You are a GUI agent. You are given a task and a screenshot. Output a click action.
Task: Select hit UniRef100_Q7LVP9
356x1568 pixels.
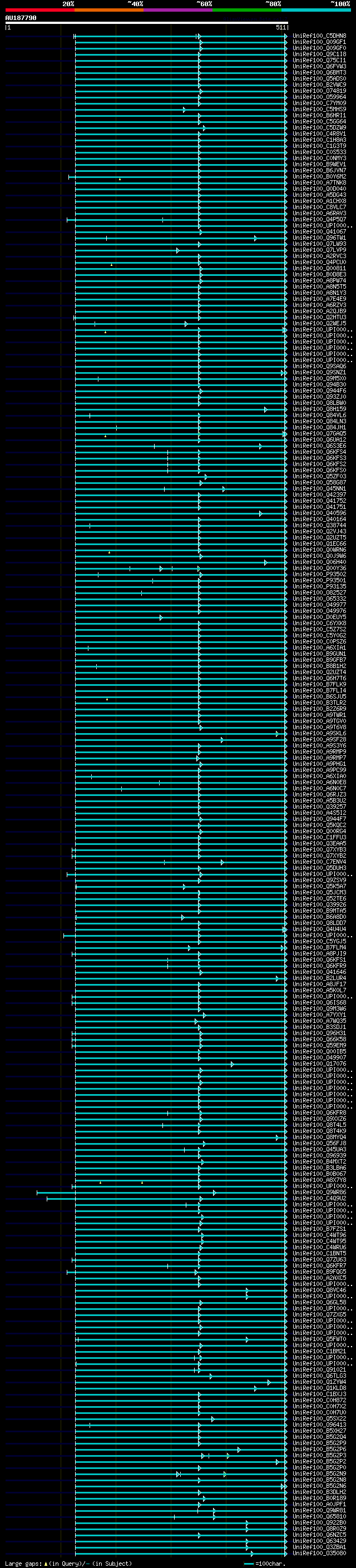[319, 250]
